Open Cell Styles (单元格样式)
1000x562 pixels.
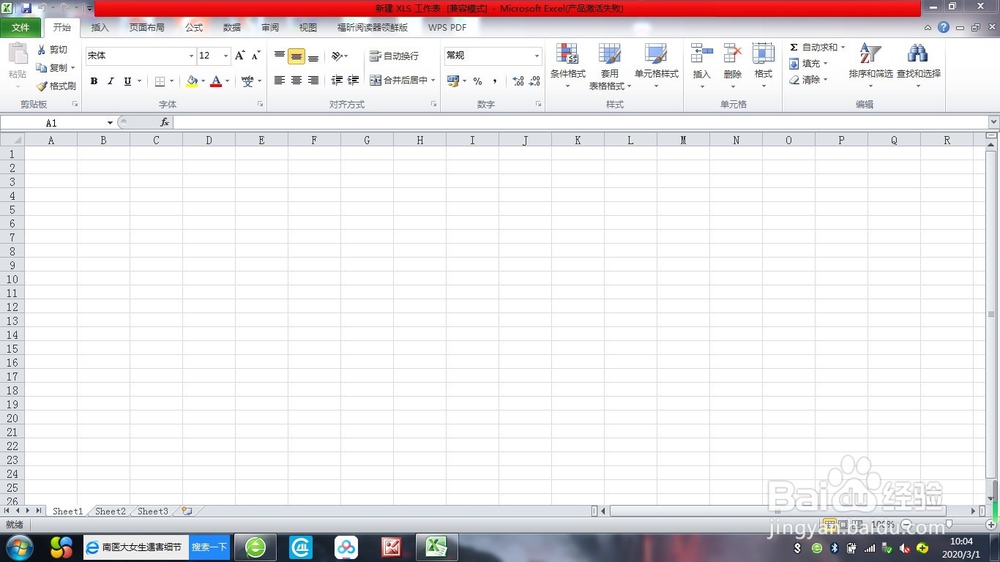click(x=656, y=66)
